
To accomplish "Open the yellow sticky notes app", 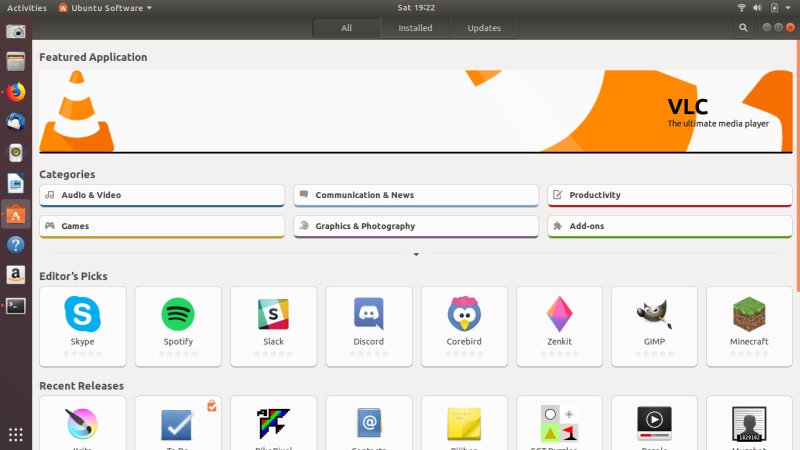I will (x=464, y=423).
